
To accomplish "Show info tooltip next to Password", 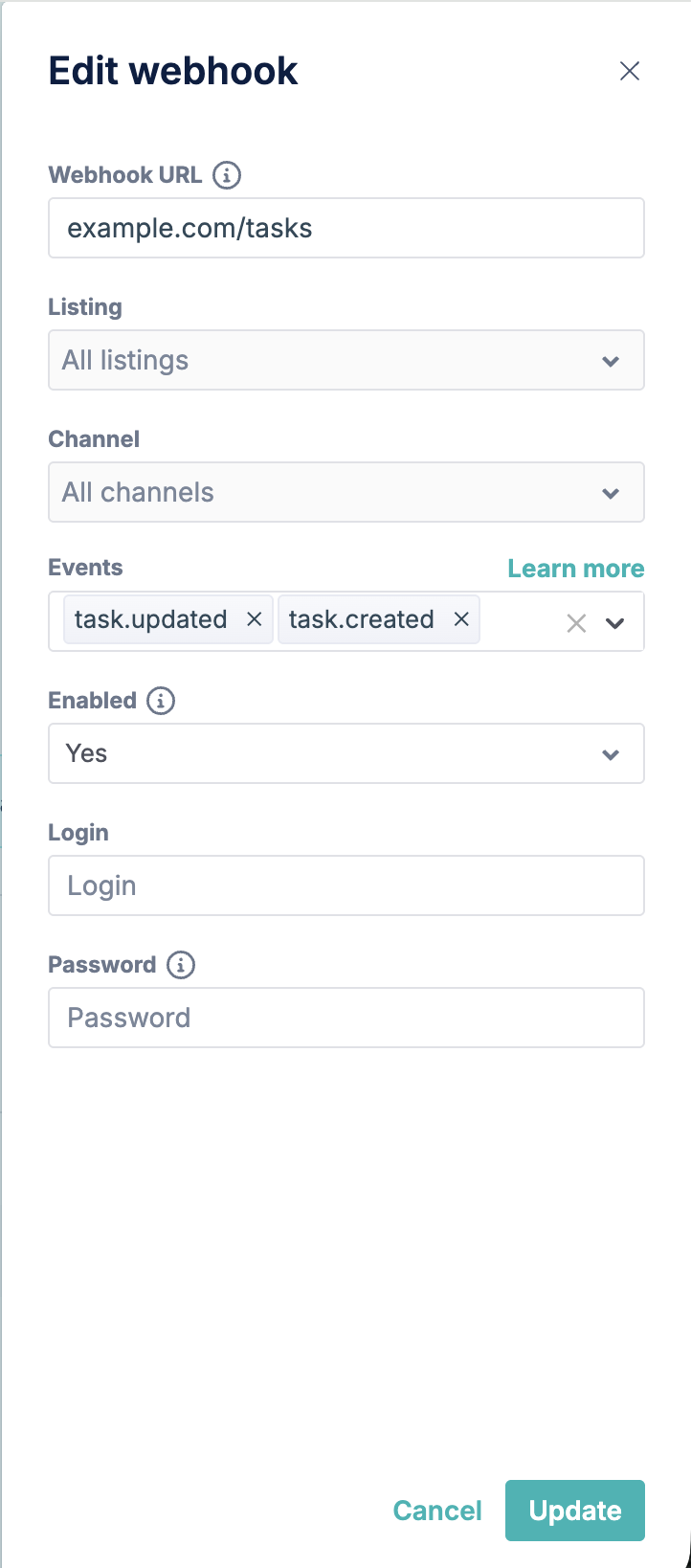I will pos(181,965).
